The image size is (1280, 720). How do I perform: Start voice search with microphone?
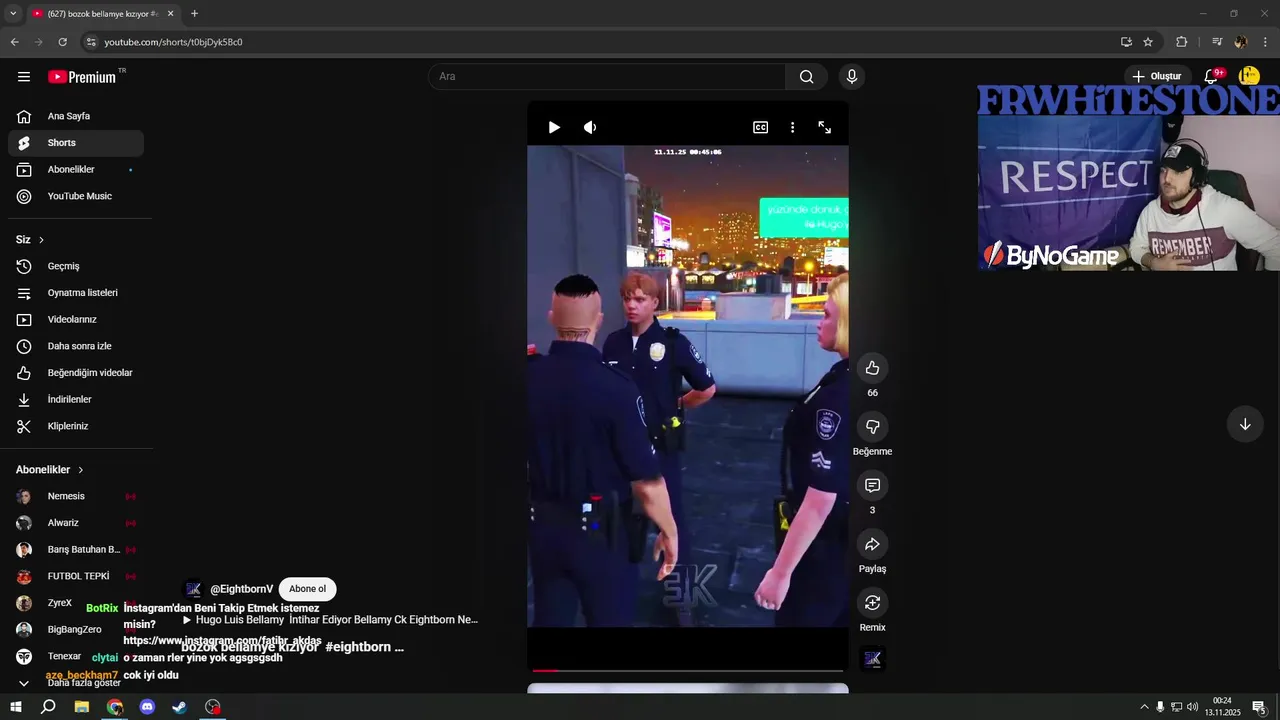pos(852,77)
